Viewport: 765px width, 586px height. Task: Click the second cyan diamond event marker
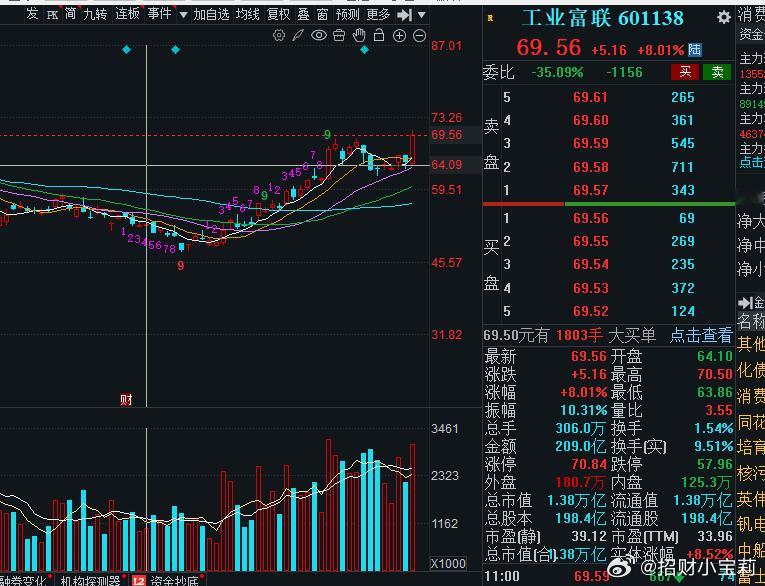click(x=176, y=49)
